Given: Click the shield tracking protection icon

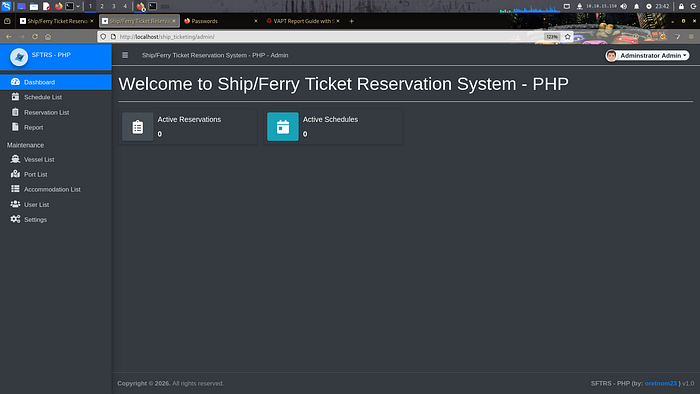Looking at the screenshot, I should point(103,37).
